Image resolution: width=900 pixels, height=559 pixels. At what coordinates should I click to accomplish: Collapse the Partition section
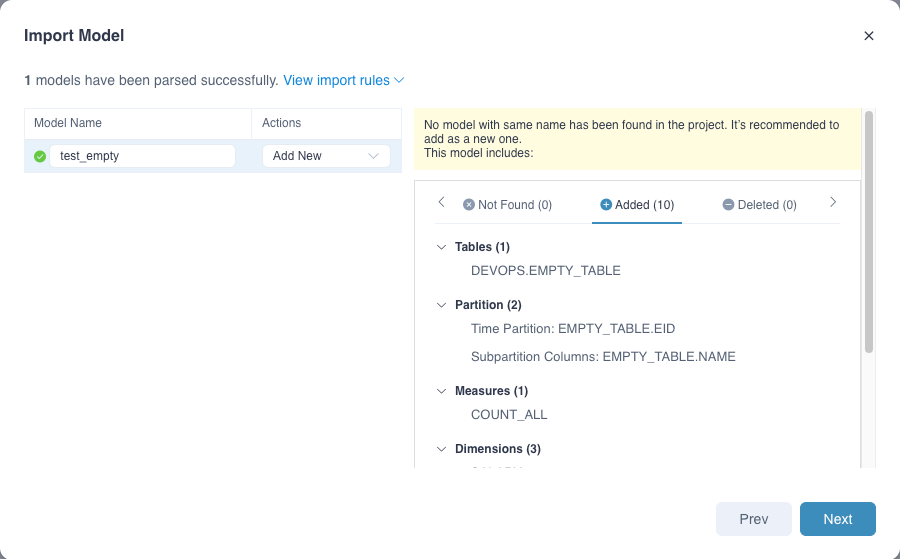(x=442, y=305)
